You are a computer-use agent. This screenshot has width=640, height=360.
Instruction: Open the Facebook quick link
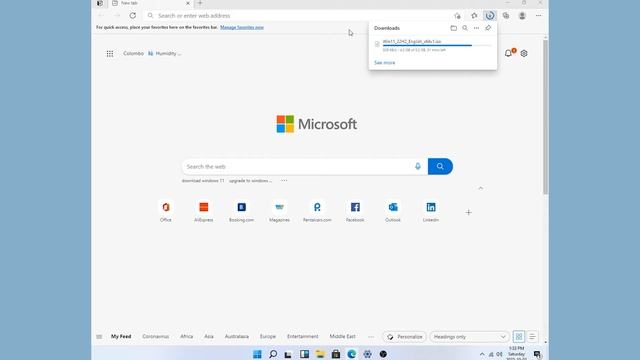pyautogui.click(x=355, y=211)
